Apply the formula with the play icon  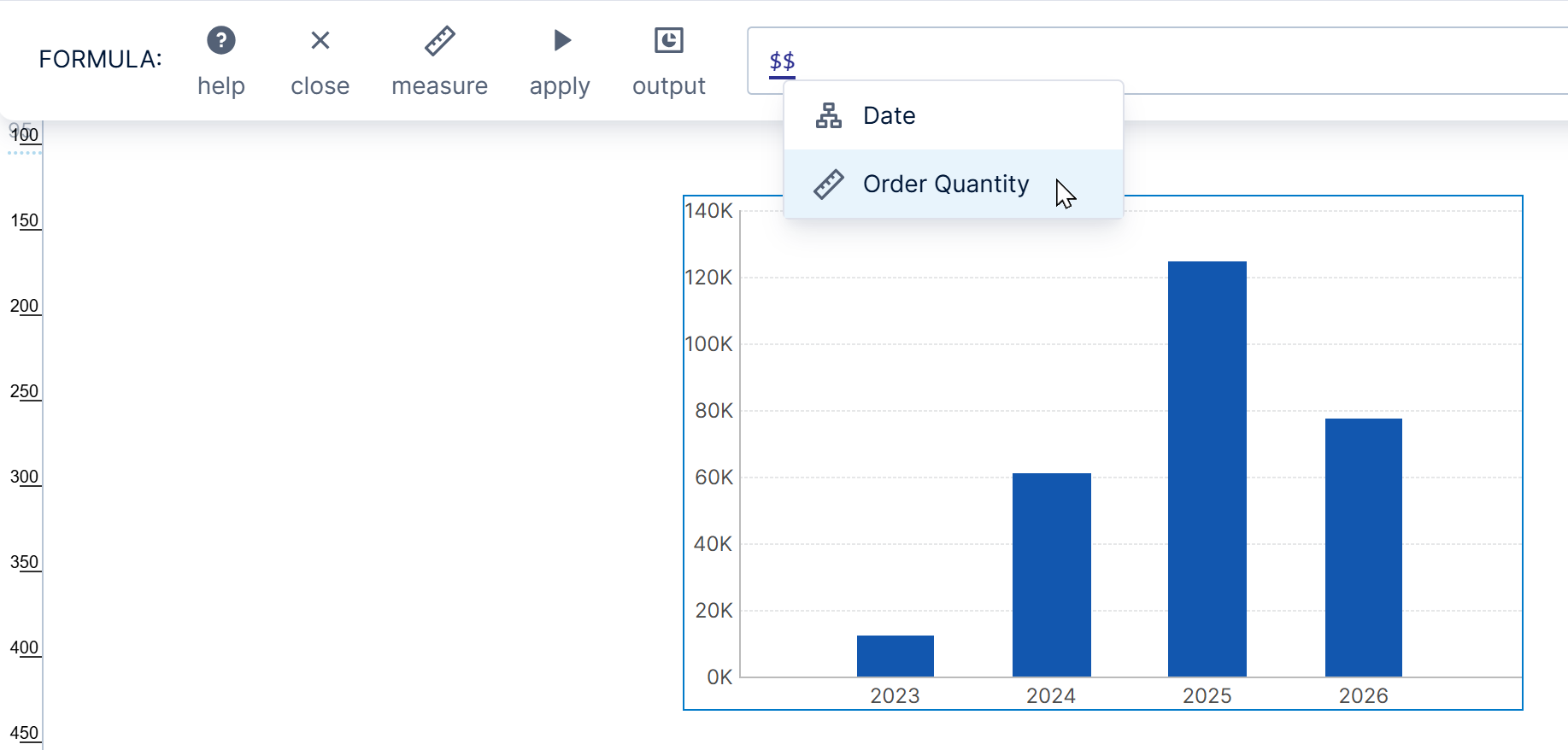561,40
